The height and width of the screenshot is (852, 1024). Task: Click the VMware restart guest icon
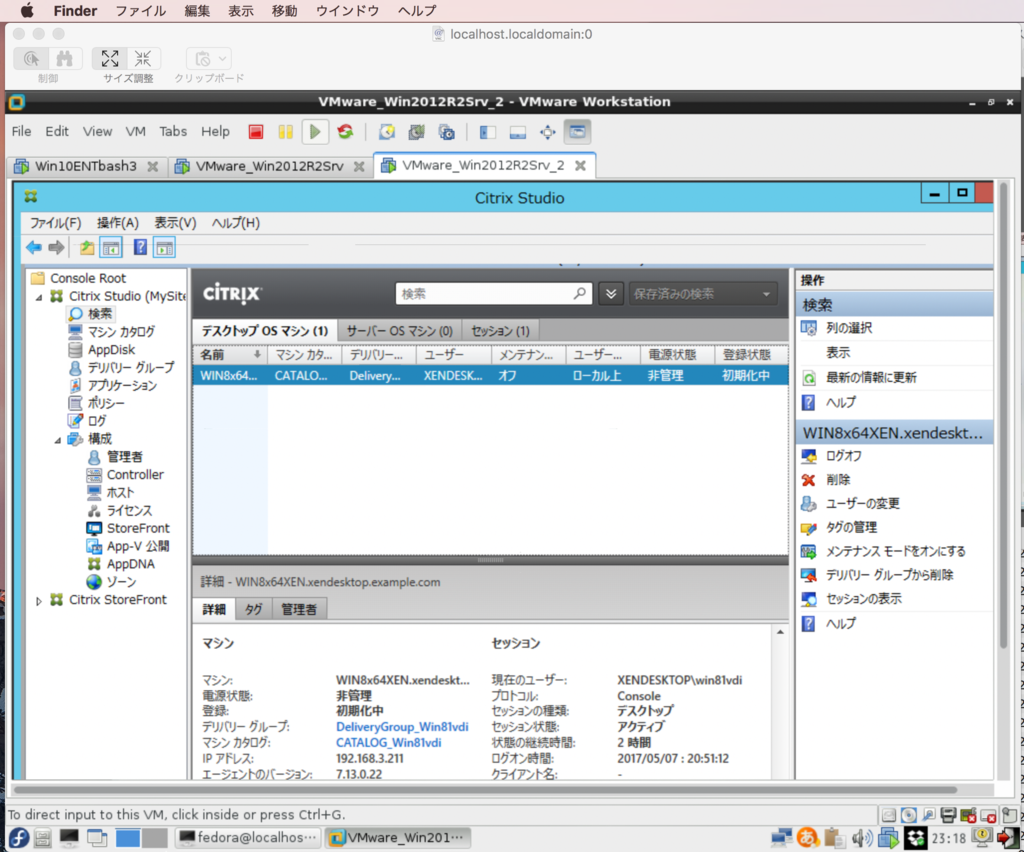(345, 133)
